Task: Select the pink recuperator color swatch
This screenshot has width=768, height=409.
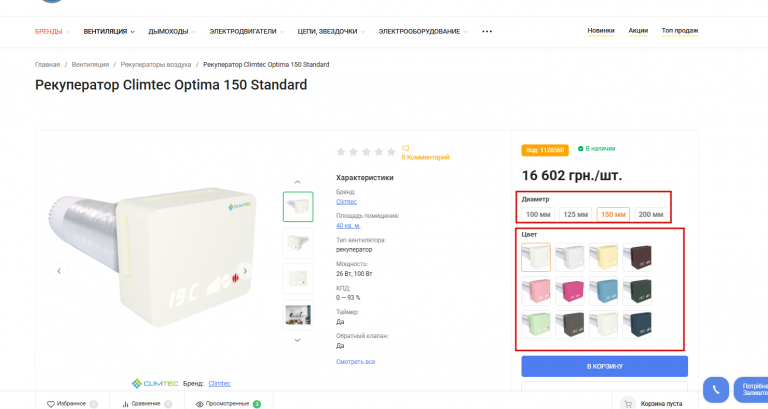Action: point(536,292)
